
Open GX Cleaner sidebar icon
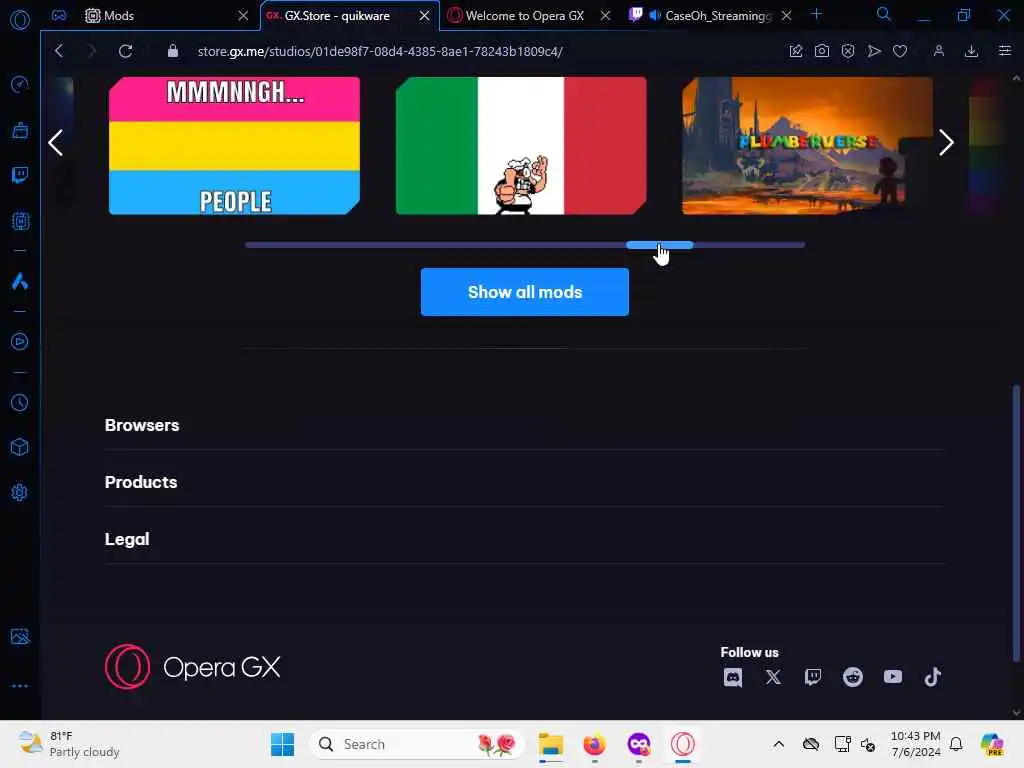pyautogui.click(x=20, y=130)
